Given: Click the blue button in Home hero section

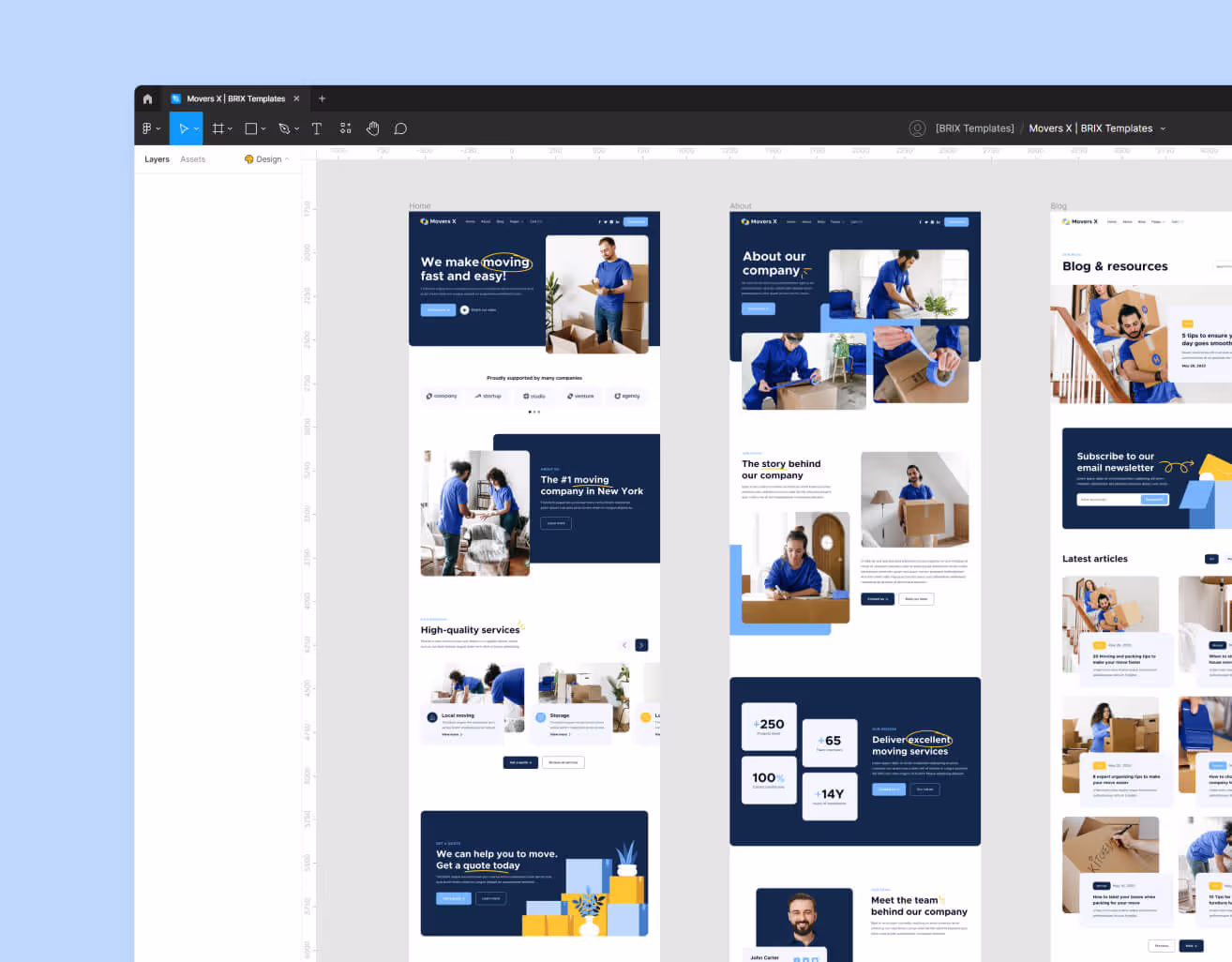Looking at the screenshot, I should pos(438,309).
